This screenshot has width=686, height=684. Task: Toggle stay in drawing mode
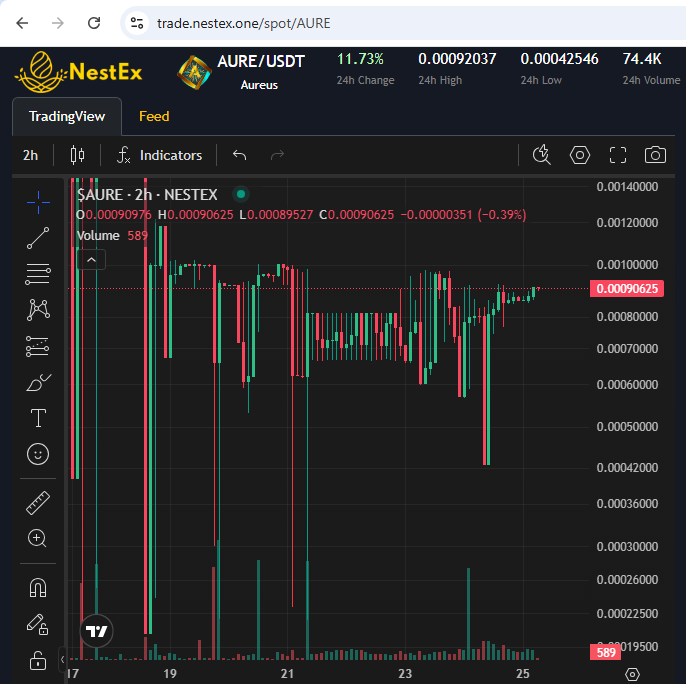tap(38, 624)
